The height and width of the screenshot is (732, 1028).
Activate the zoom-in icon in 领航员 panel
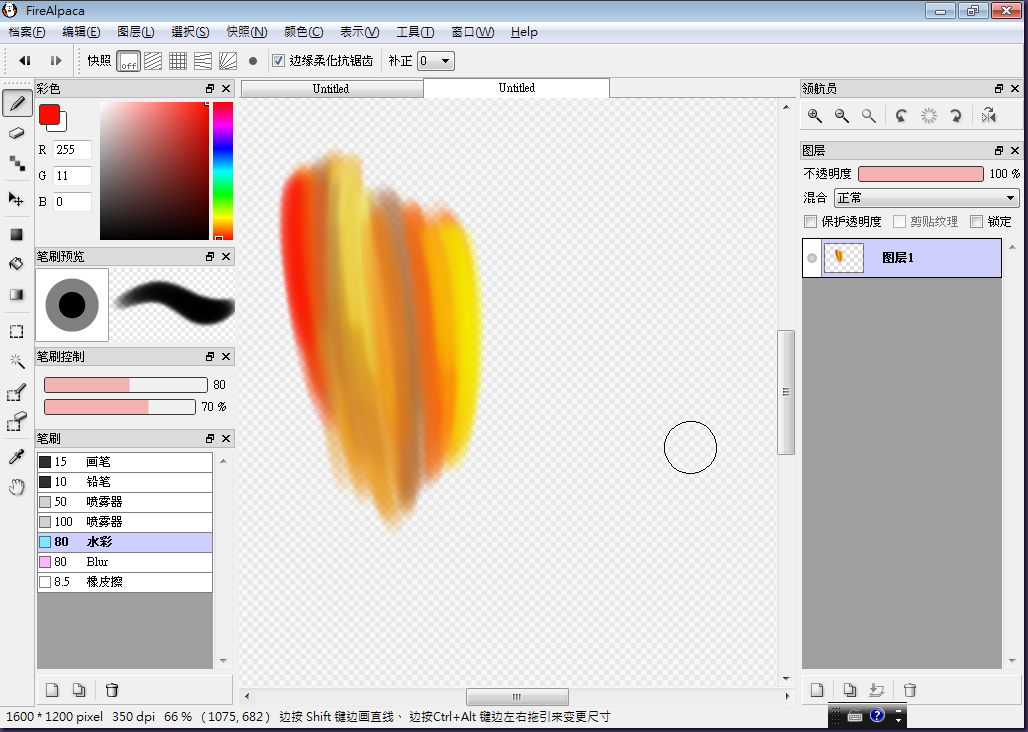coord(815,116)
